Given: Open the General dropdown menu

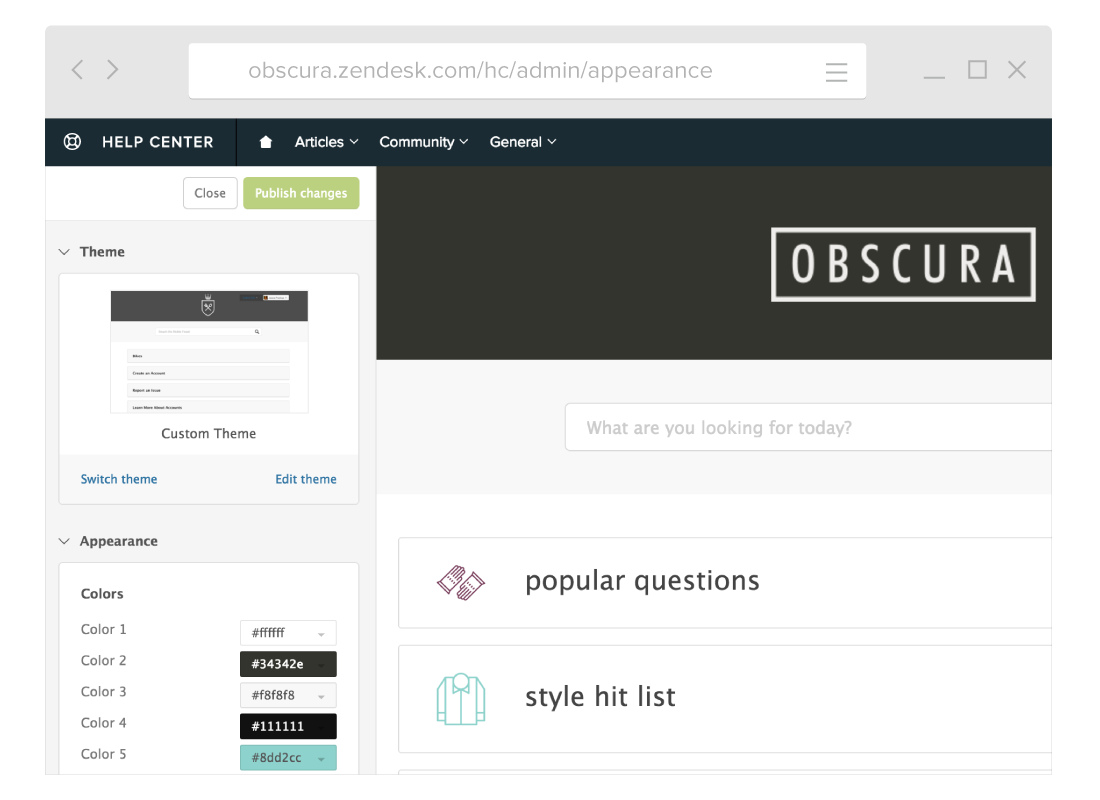Looking at the screenshot, I should coord(522,142).
